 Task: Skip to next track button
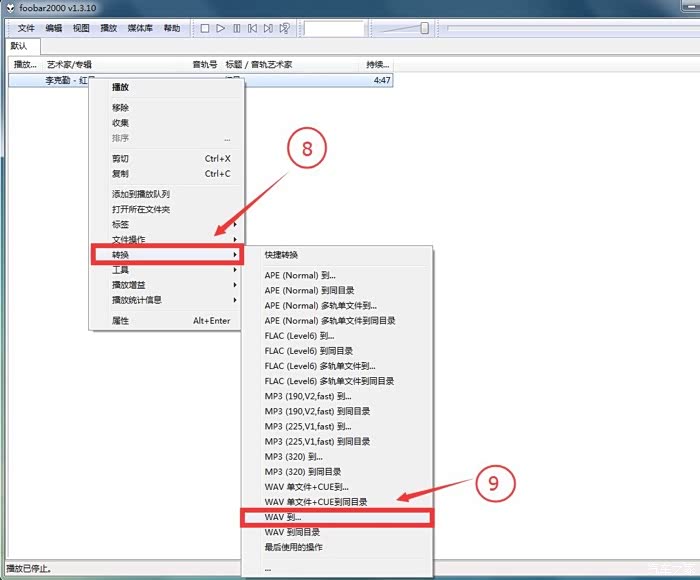[269, 28]
